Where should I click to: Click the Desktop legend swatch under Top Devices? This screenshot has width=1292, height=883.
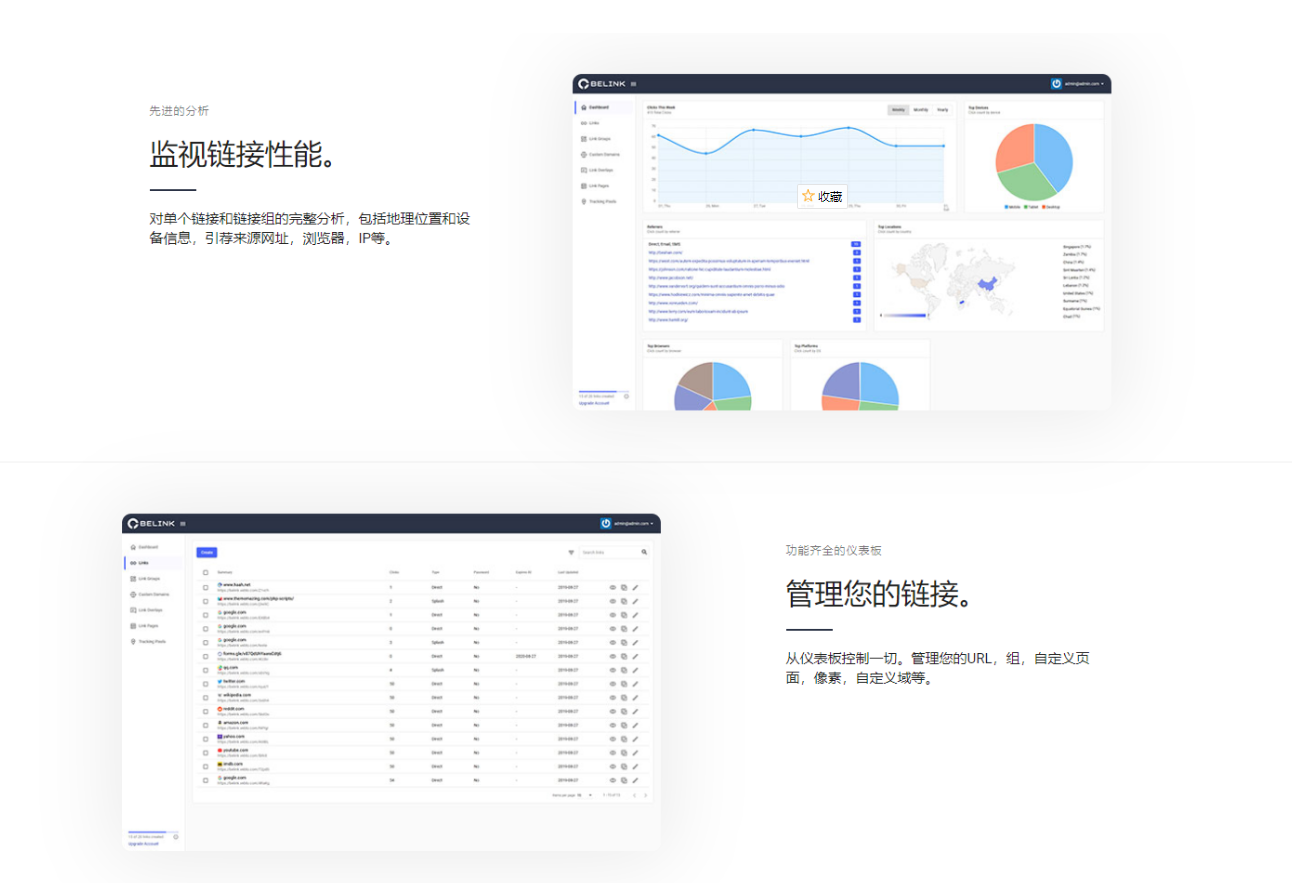pyautogui.click(x=1044, y=207)
